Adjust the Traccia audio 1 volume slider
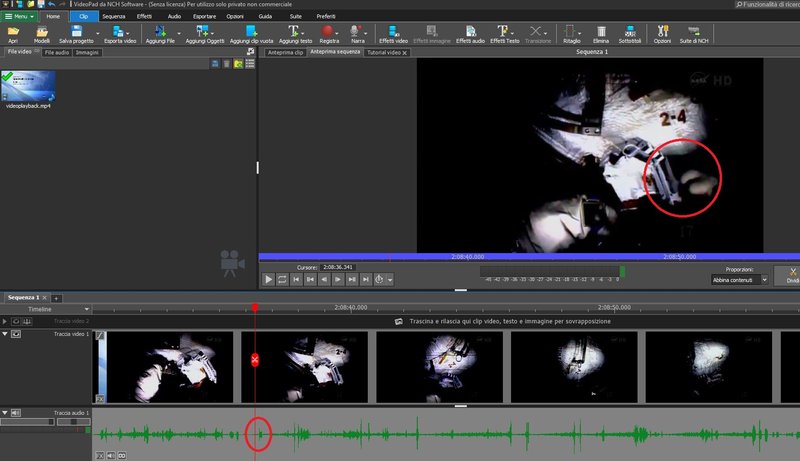 [x=28, y=422]
